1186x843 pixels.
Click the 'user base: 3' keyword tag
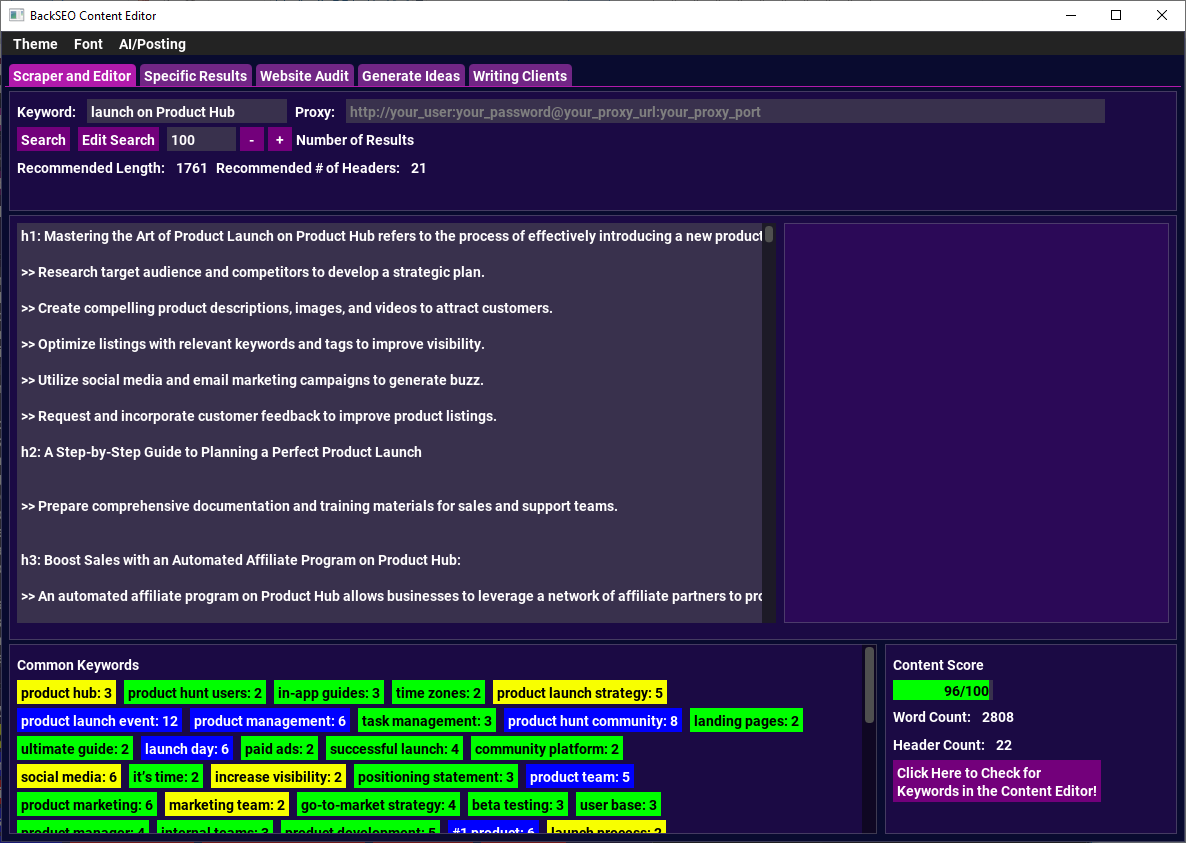pyautogui.click(x=618, y=805)
